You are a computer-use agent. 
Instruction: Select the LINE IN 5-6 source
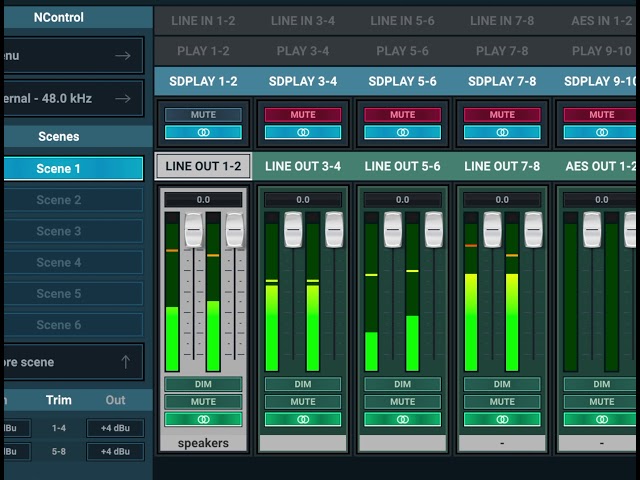tap(402, 21)
